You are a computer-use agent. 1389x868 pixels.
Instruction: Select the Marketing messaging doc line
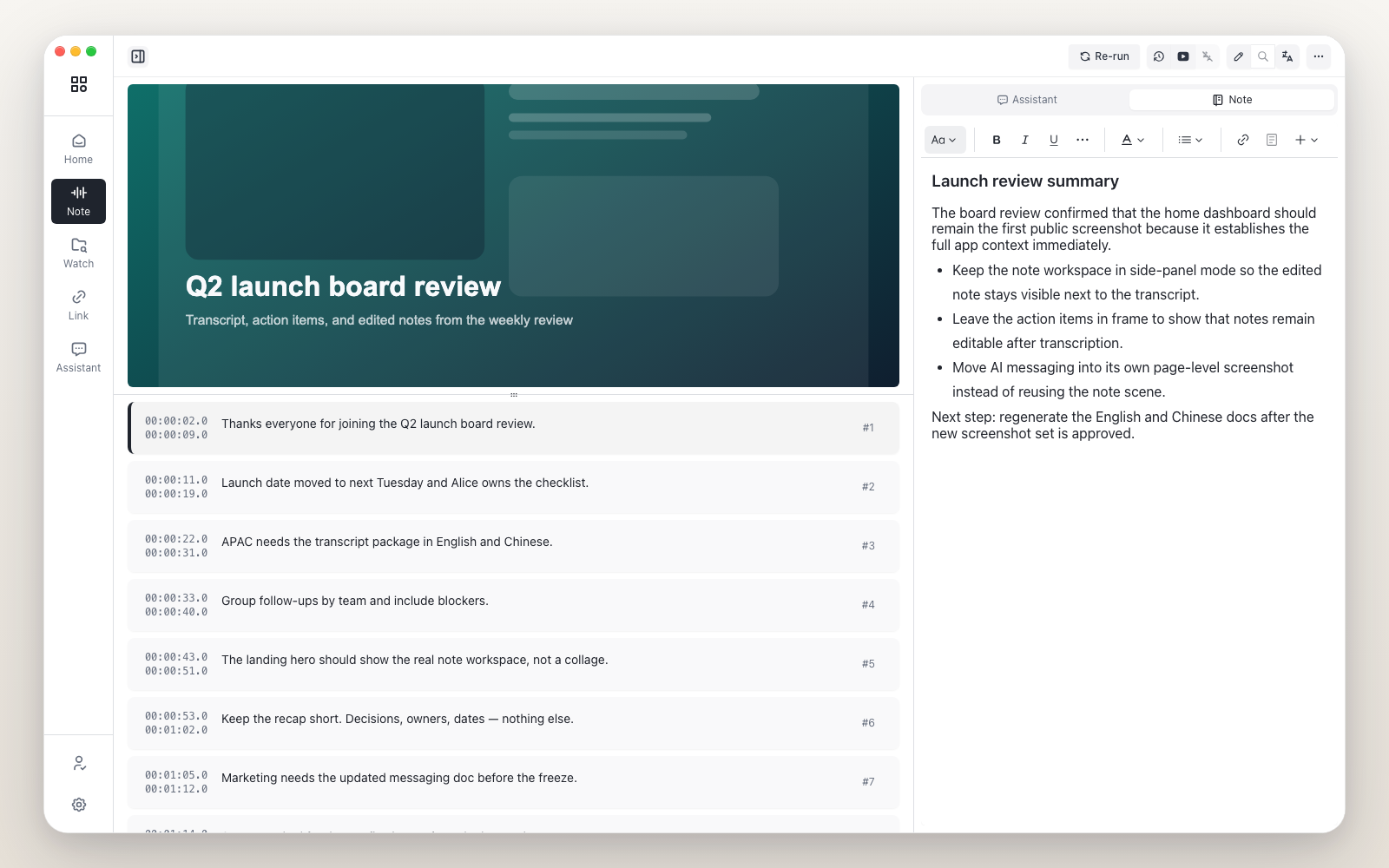514,782
